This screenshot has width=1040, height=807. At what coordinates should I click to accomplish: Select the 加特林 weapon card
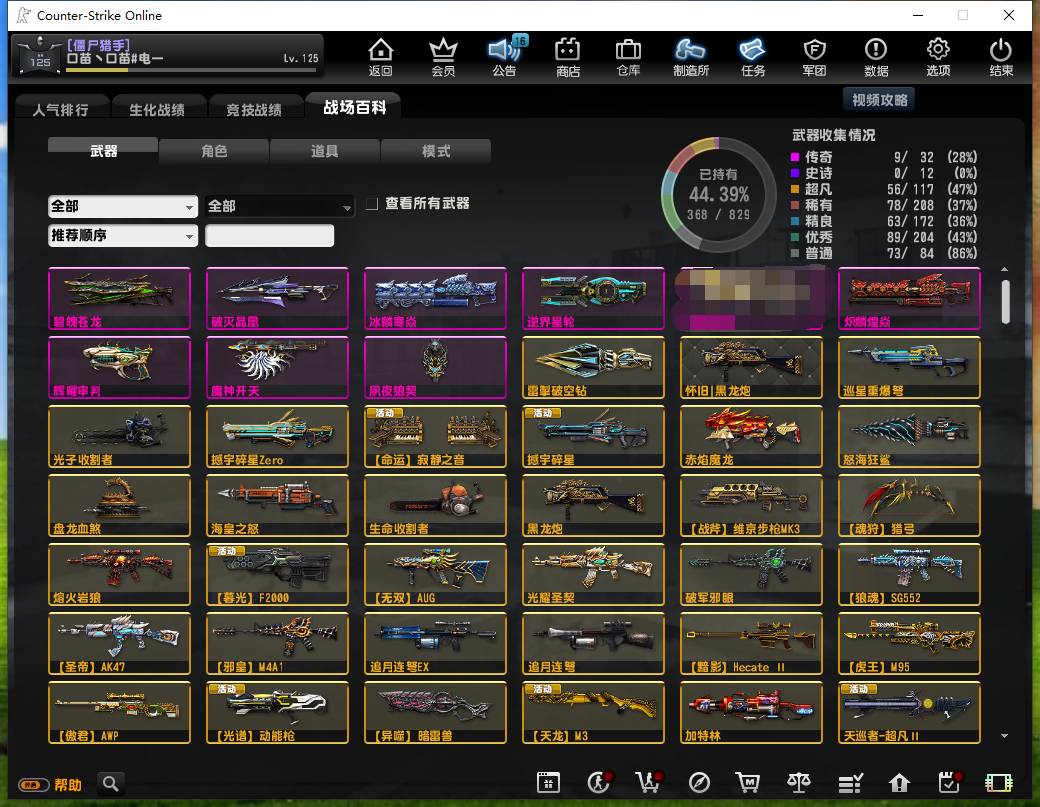click(x=751, y=712)
